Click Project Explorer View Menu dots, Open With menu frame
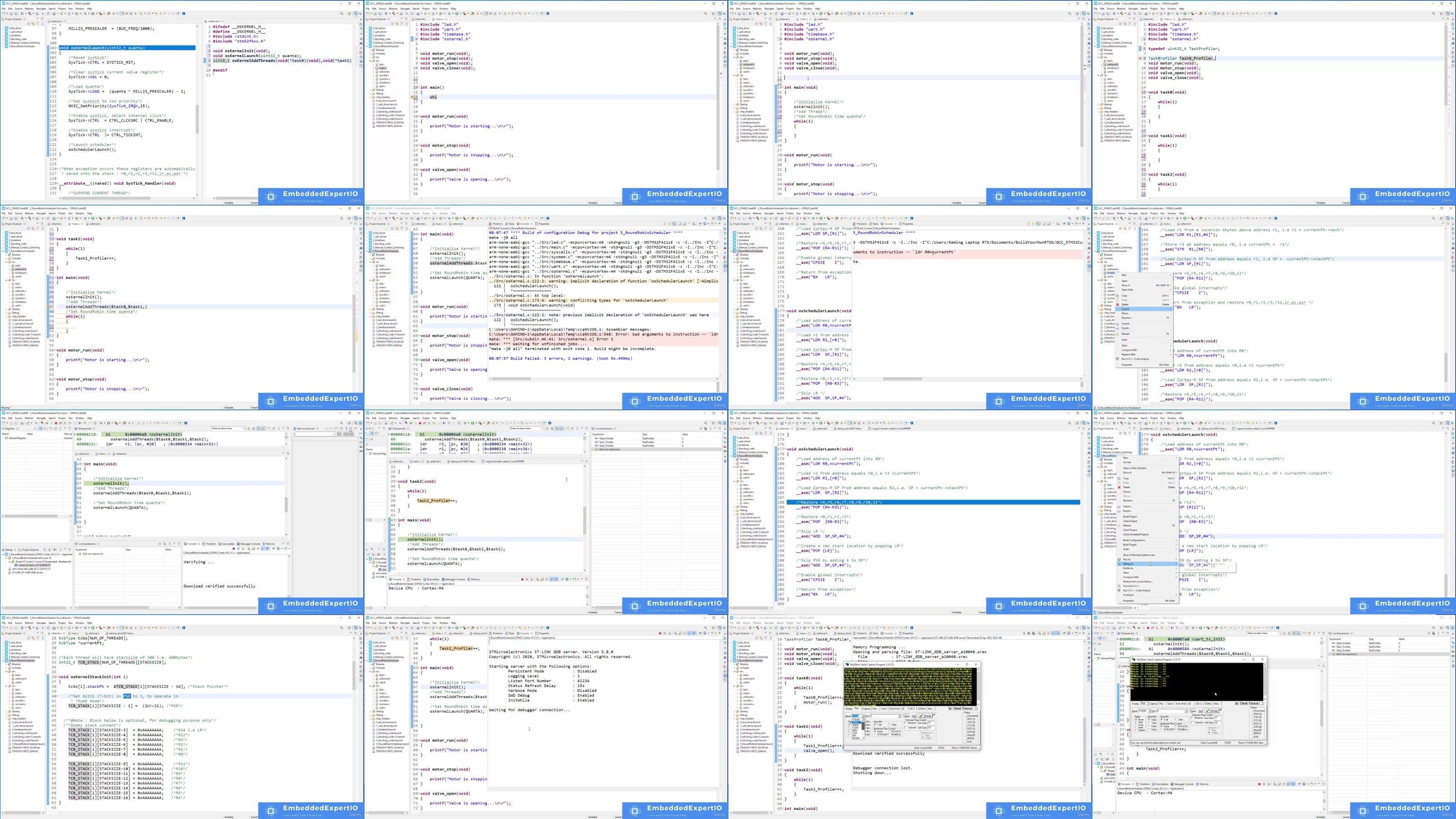 click(1135, 229)
